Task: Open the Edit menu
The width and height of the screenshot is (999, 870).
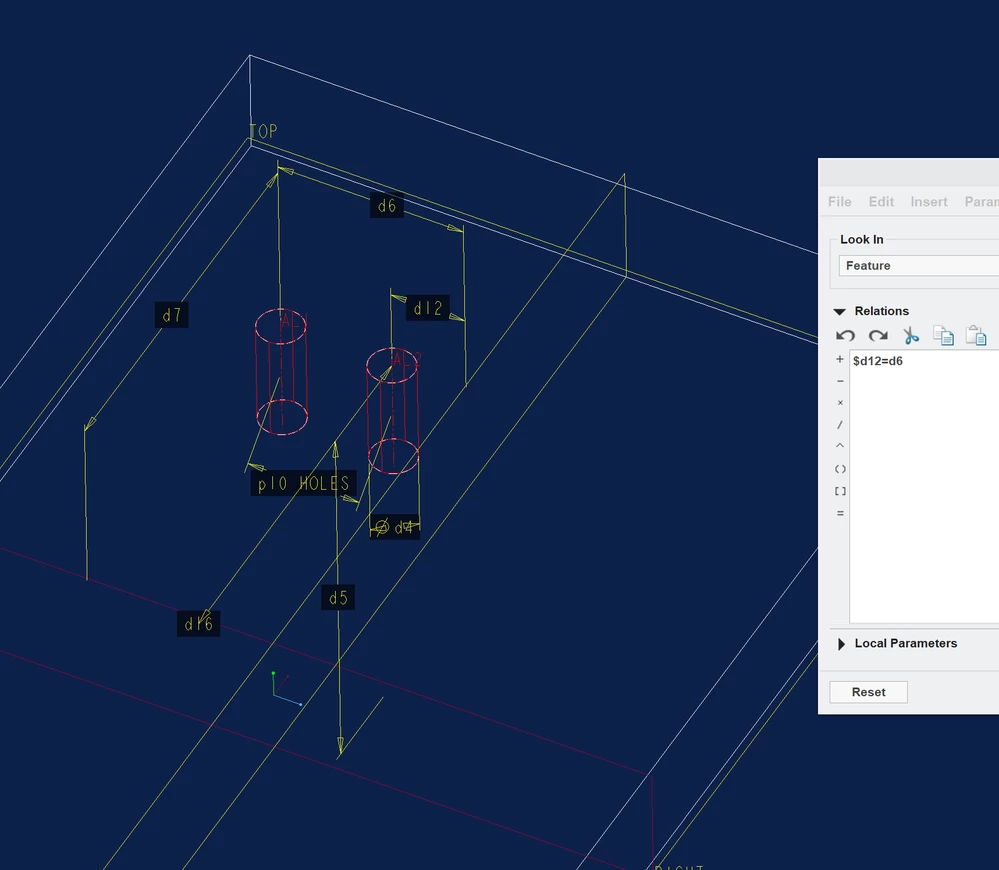Action: [x=881, y=202]
